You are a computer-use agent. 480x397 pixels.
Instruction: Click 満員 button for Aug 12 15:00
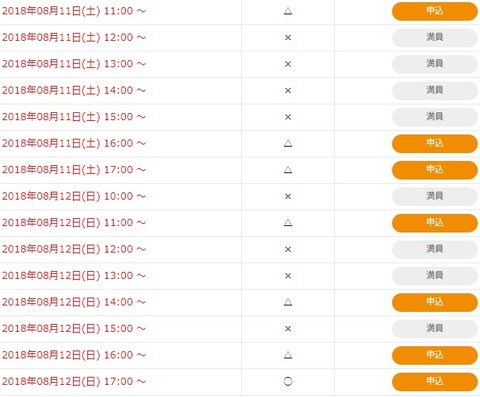tap(435, 328)
